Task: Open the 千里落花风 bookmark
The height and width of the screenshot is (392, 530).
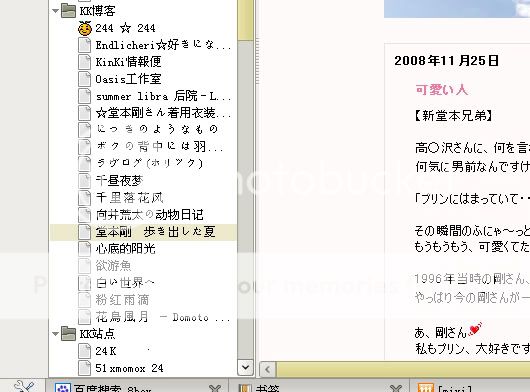Action: click(x=129, y=198)
